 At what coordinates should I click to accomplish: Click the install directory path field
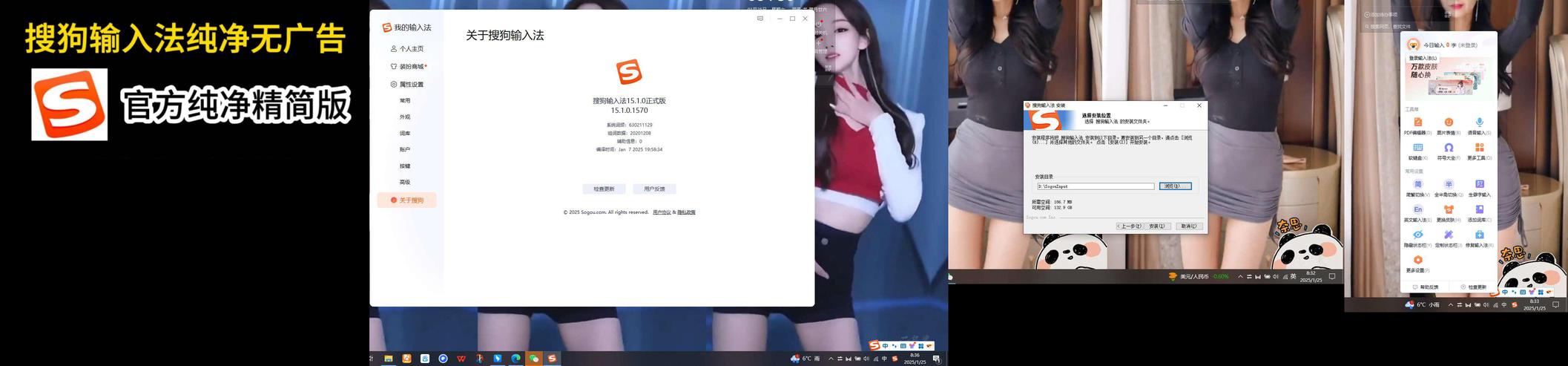click(x=1095, y=186)
